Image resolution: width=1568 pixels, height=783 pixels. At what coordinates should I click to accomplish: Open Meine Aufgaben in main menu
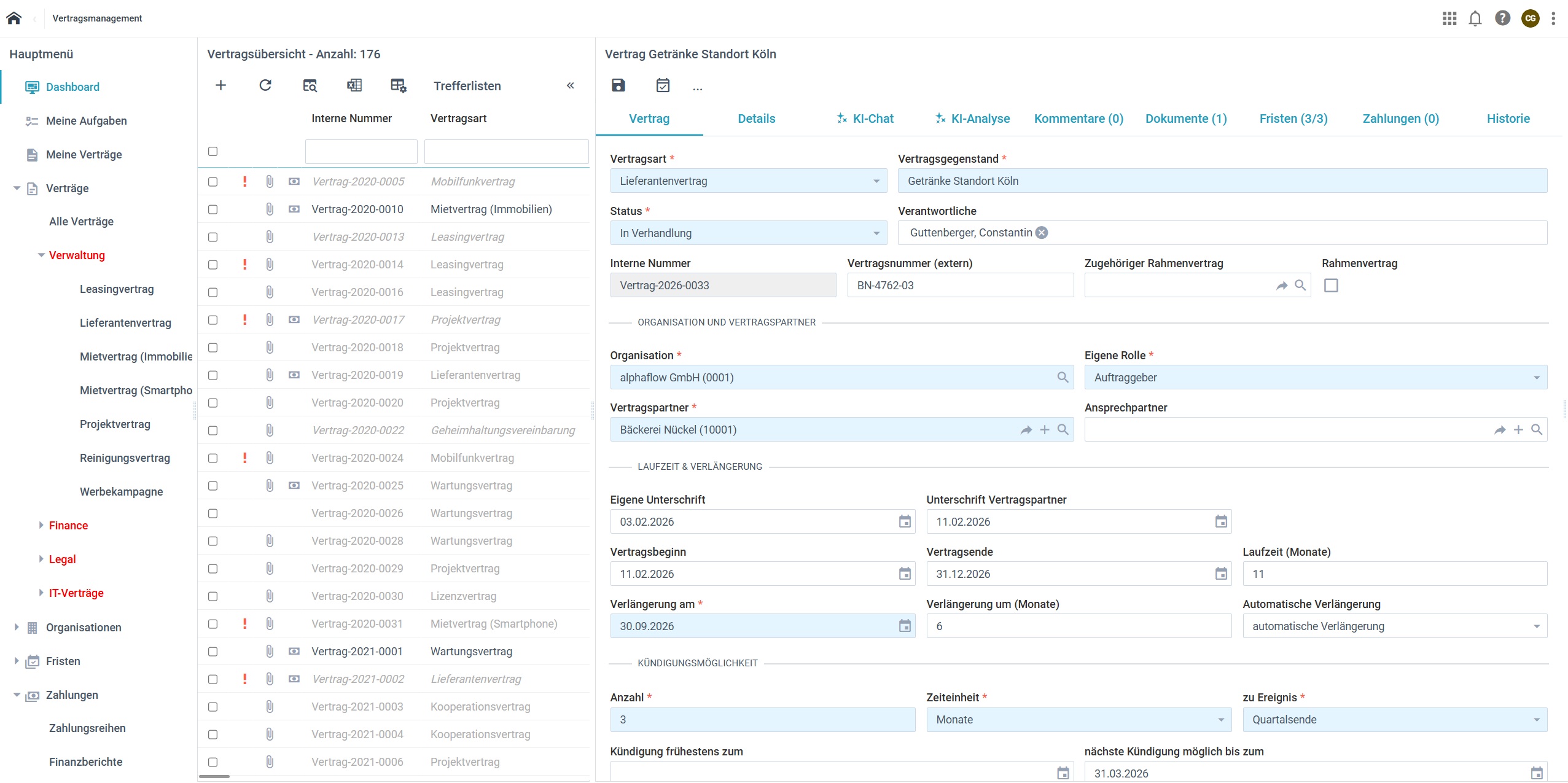click(x=86, y=121)
